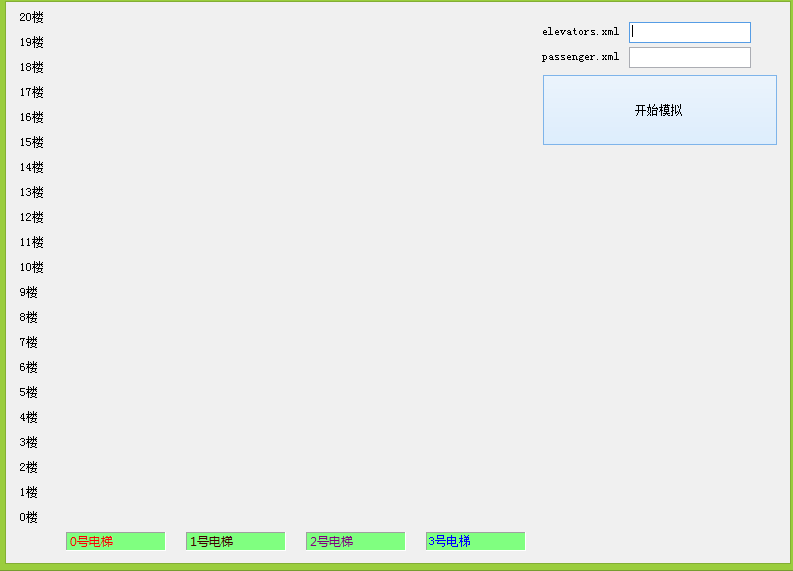Click the 2楼 floor label

click(28, 467)
